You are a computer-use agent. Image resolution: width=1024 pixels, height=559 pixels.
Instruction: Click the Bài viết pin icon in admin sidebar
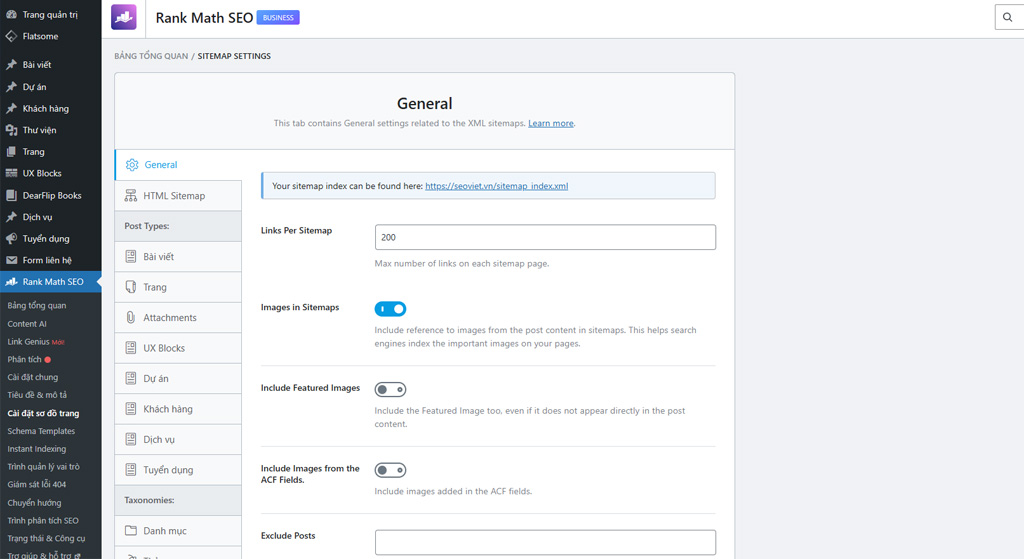point(11,65)
